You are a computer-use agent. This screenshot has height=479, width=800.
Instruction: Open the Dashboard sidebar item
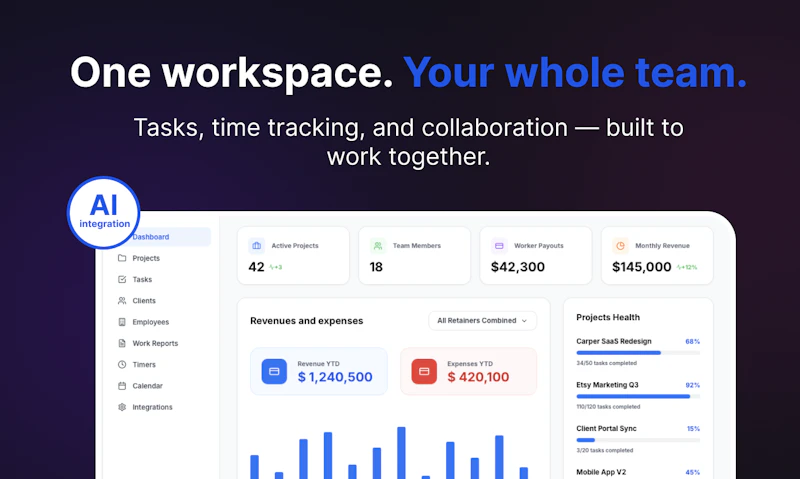point(162,237)
